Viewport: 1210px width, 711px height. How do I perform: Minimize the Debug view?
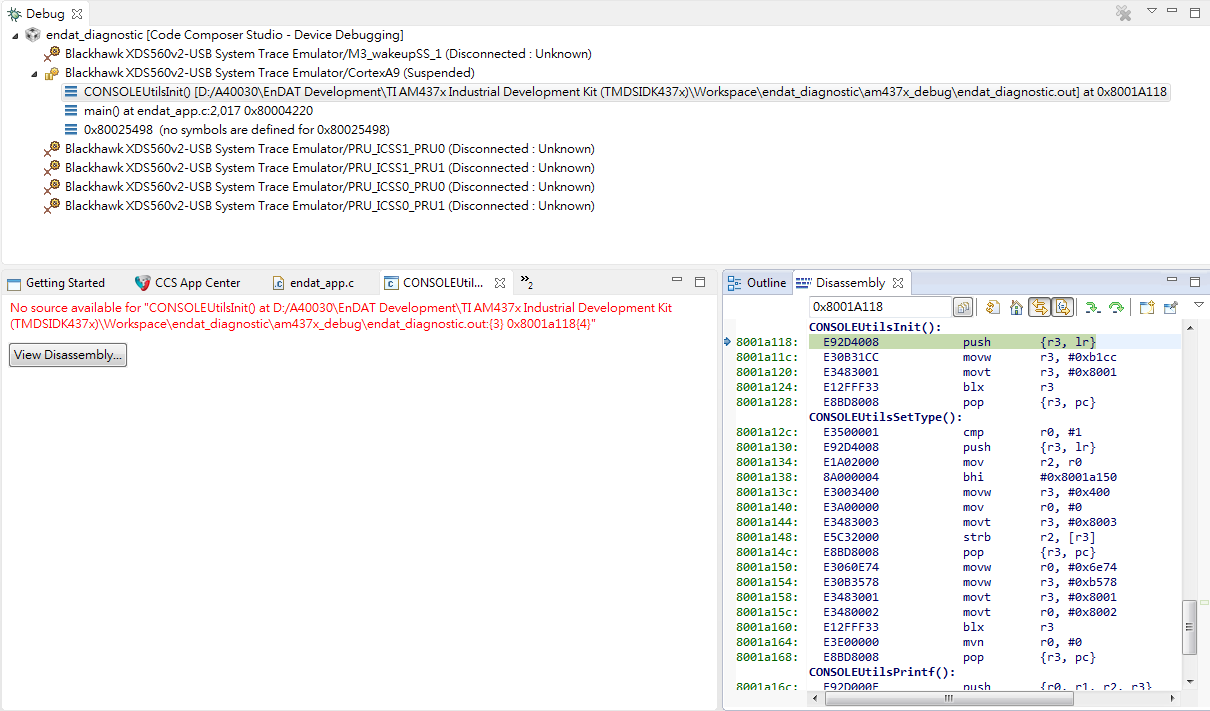[1173, 12]
